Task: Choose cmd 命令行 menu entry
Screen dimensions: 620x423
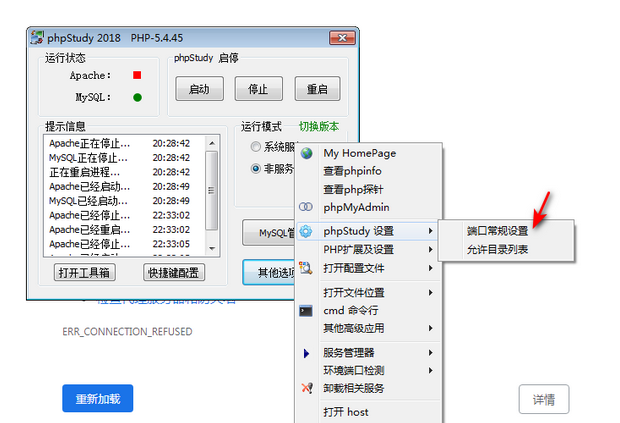Action: pyautogui.click(x=368, y=311)
